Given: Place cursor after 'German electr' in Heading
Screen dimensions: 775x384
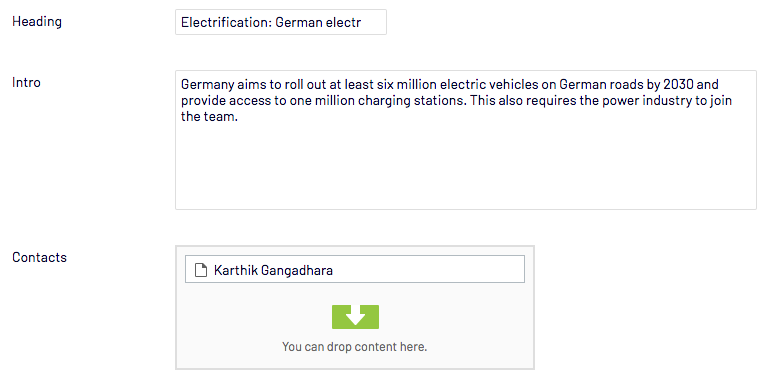Looking at the screenshot, I should click(x=362, y=22).
